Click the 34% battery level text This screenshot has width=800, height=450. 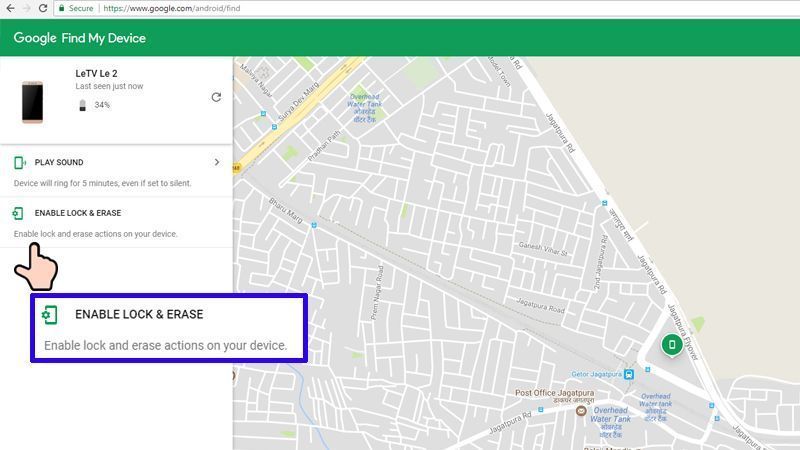pyautogui.click(x=102, y=105)
